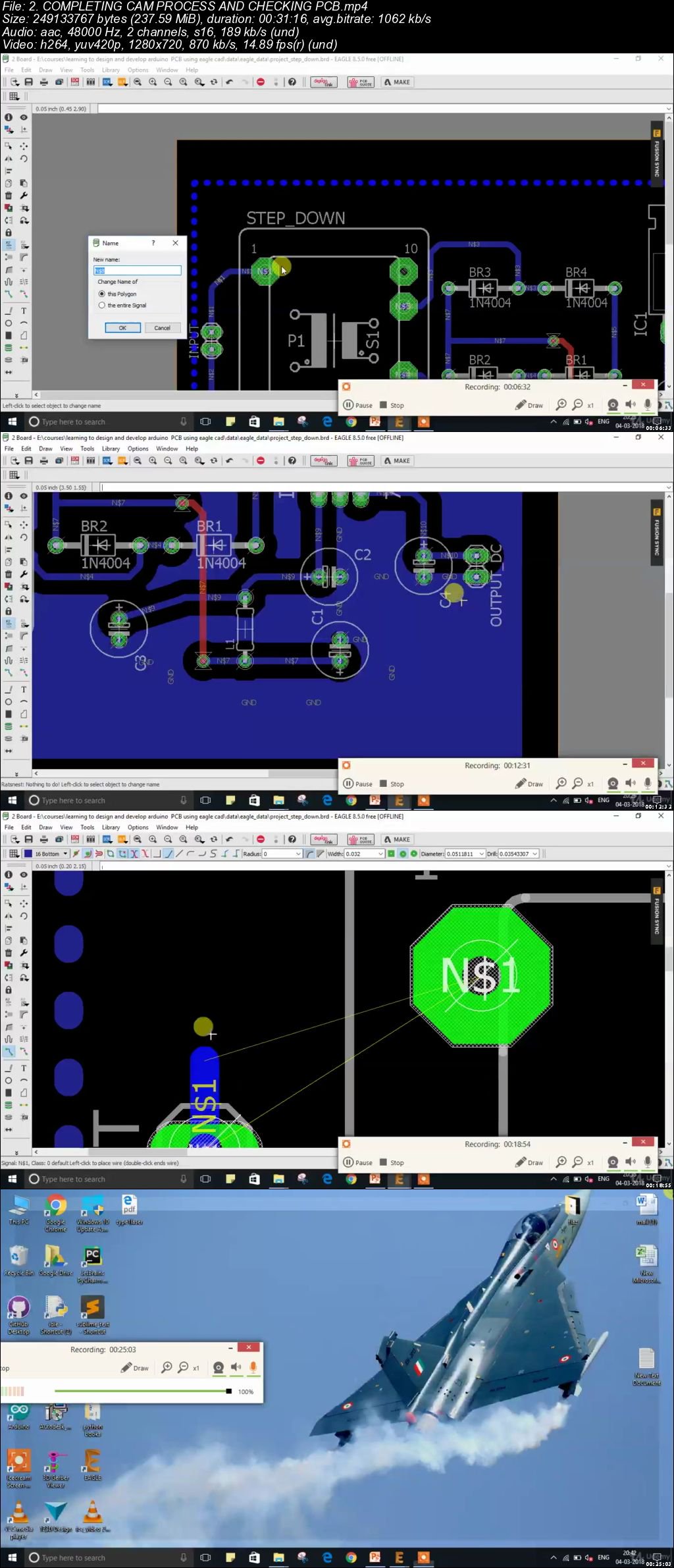Confirm rename with OK in Name dialog
This screenshot has width=674, height=1568.
122,328
